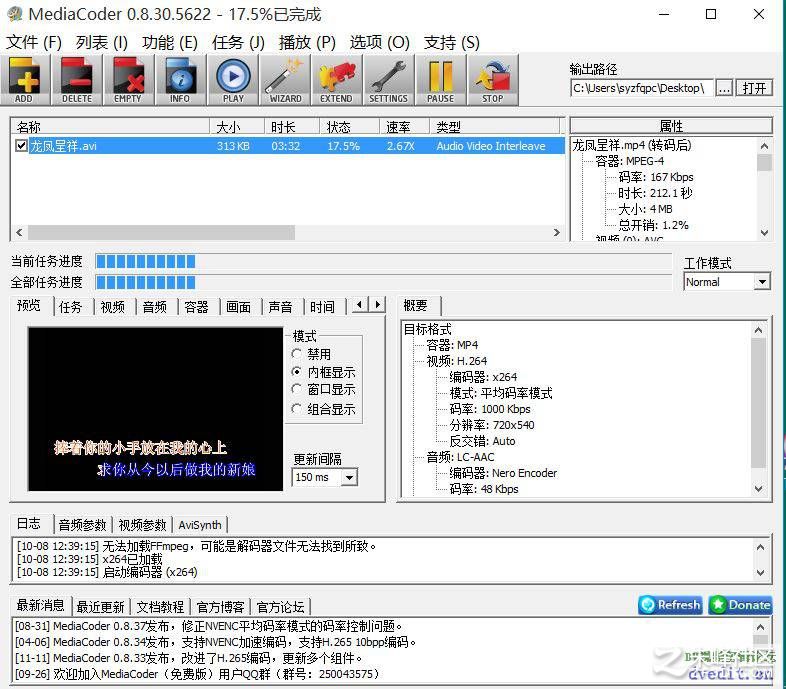Click the video preview thumbnail
The image size is (786, 689).
[x=155, y=409]
